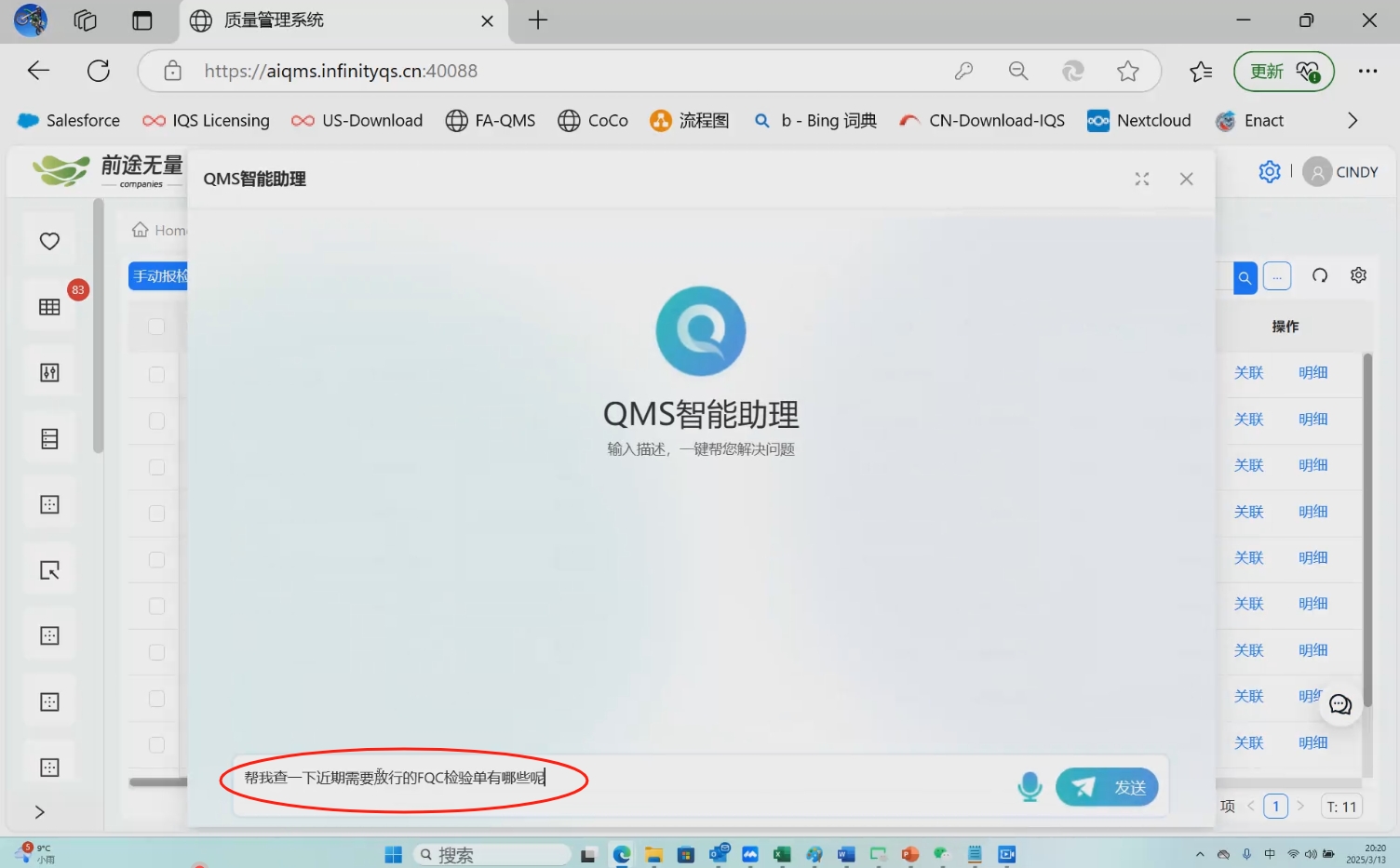Open the browser's ellipsis settings menu

tap(1367, 71)
